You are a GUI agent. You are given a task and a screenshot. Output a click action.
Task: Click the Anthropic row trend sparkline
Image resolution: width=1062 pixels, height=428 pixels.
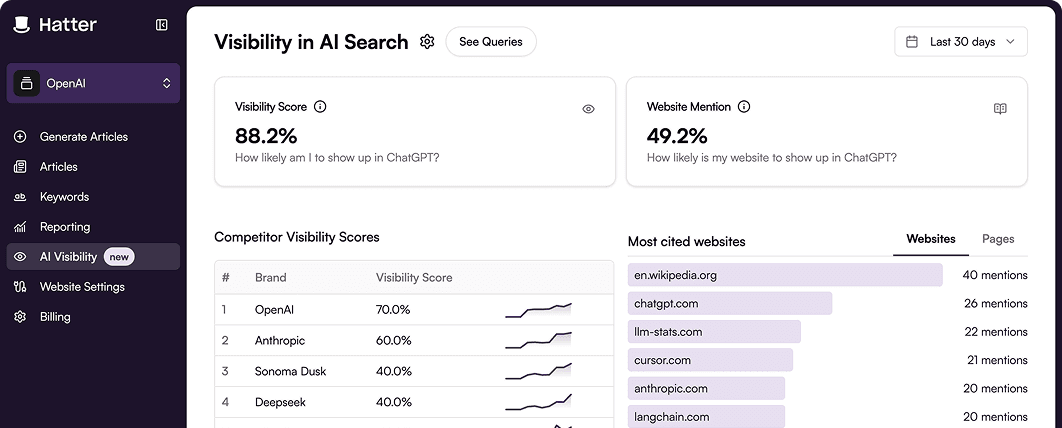[538, 340]
